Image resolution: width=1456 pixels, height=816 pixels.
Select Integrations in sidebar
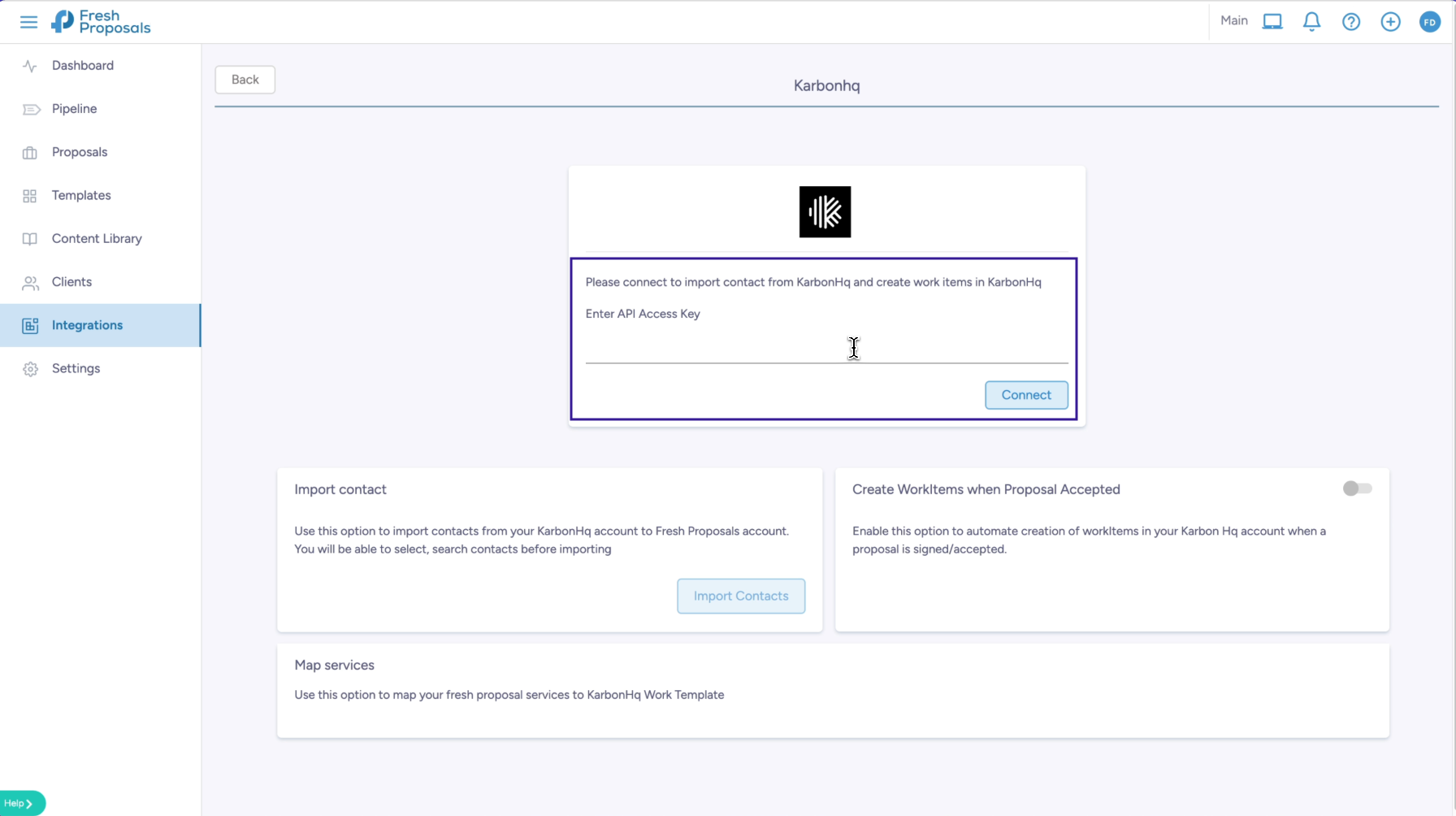[x=101, y=325]
